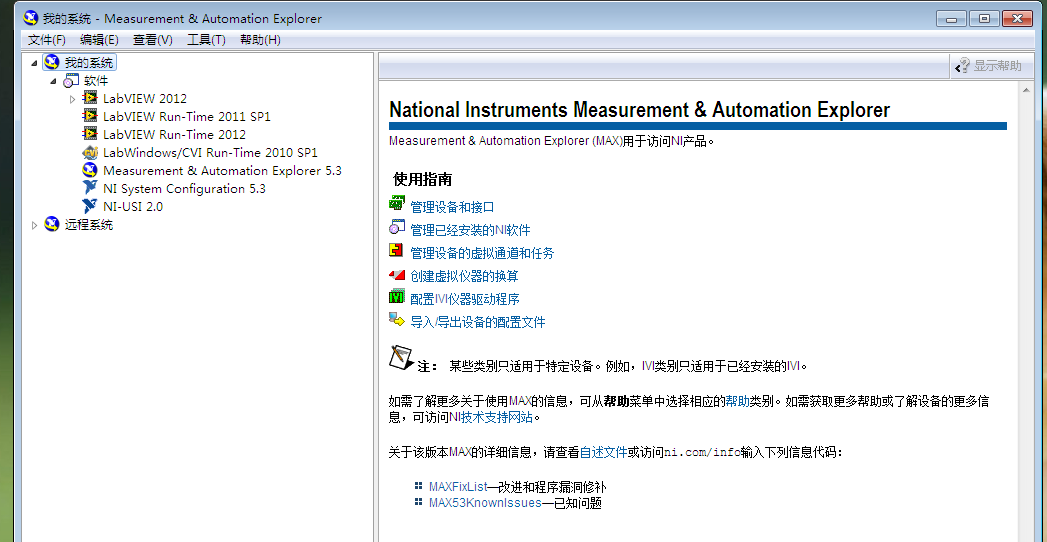This screenshot has width=1047, height=542.
Task: Open the 创建虚拟仪器的换算 link
Action: [x=464, y=276]
